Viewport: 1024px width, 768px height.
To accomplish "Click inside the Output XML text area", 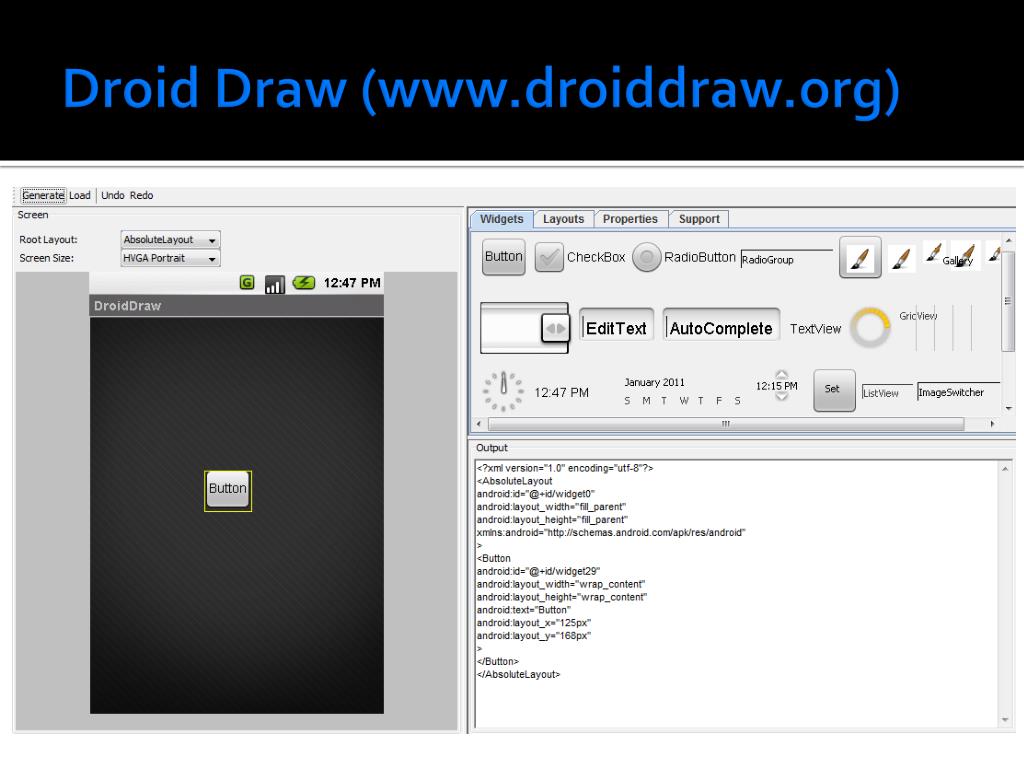I will (x=736, y=594).
